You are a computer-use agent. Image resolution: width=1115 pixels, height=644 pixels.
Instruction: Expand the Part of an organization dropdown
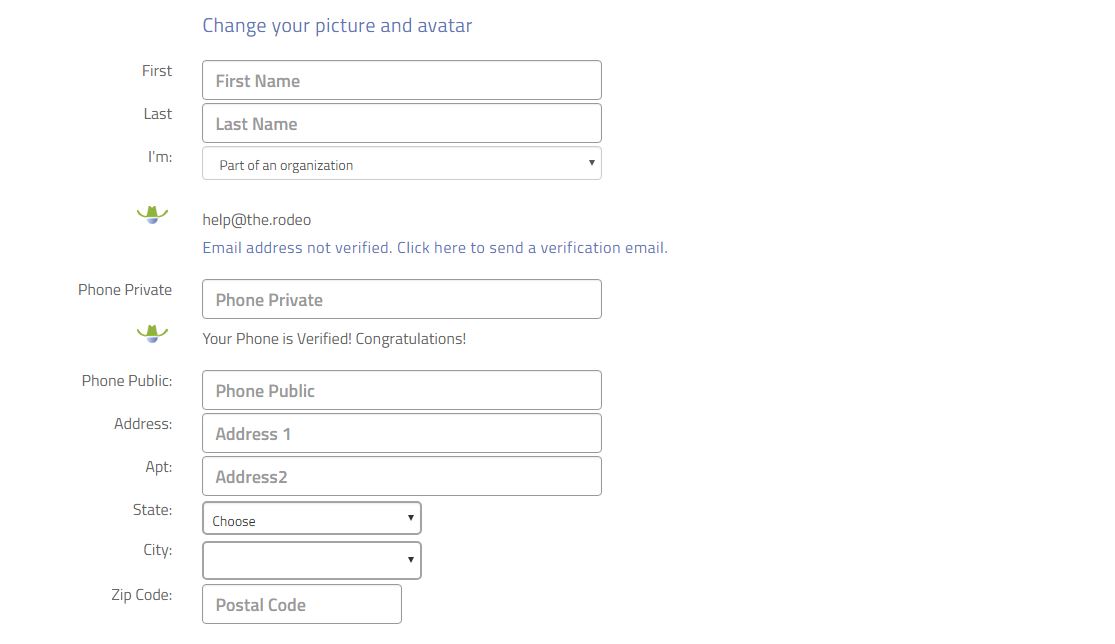pyautogui.click(x=402, y=163)
